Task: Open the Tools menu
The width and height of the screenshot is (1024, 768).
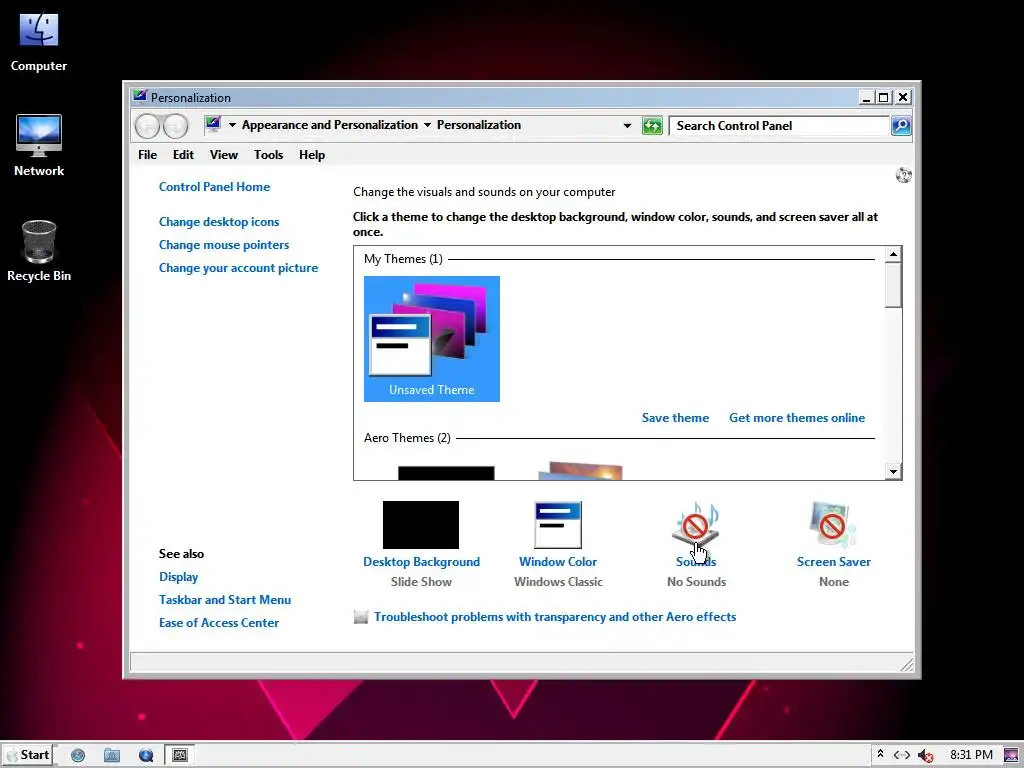Action: tap(268, 155)
